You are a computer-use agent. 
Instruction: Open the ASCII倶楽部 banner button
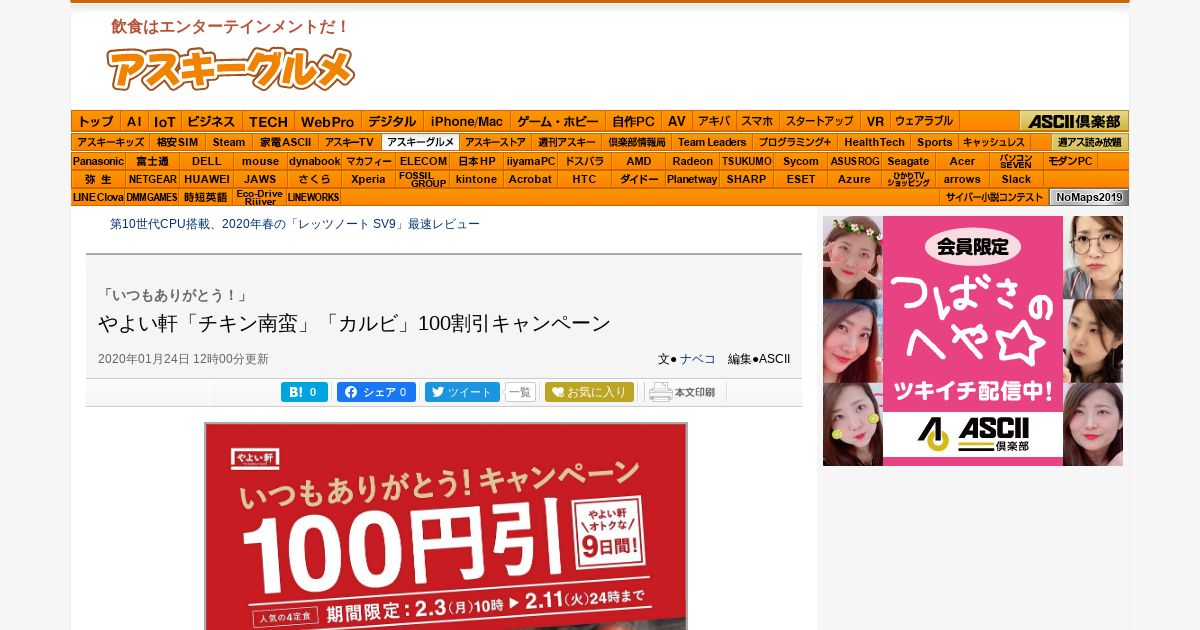[x=1074, y=121]
